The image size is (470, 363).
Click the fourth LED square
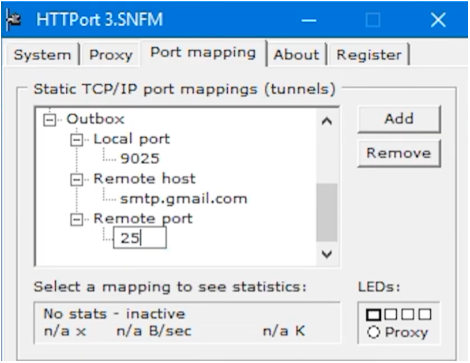point(425,314)
